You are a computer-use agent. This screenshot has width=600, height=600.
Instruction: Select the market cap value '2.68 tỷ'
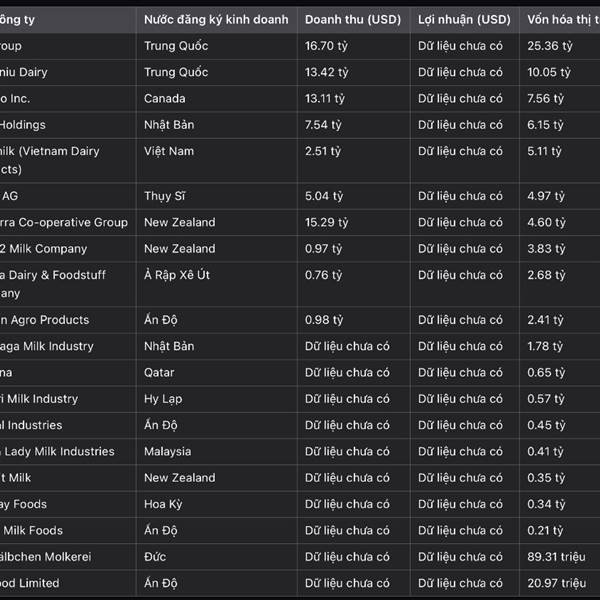point(546,275)
